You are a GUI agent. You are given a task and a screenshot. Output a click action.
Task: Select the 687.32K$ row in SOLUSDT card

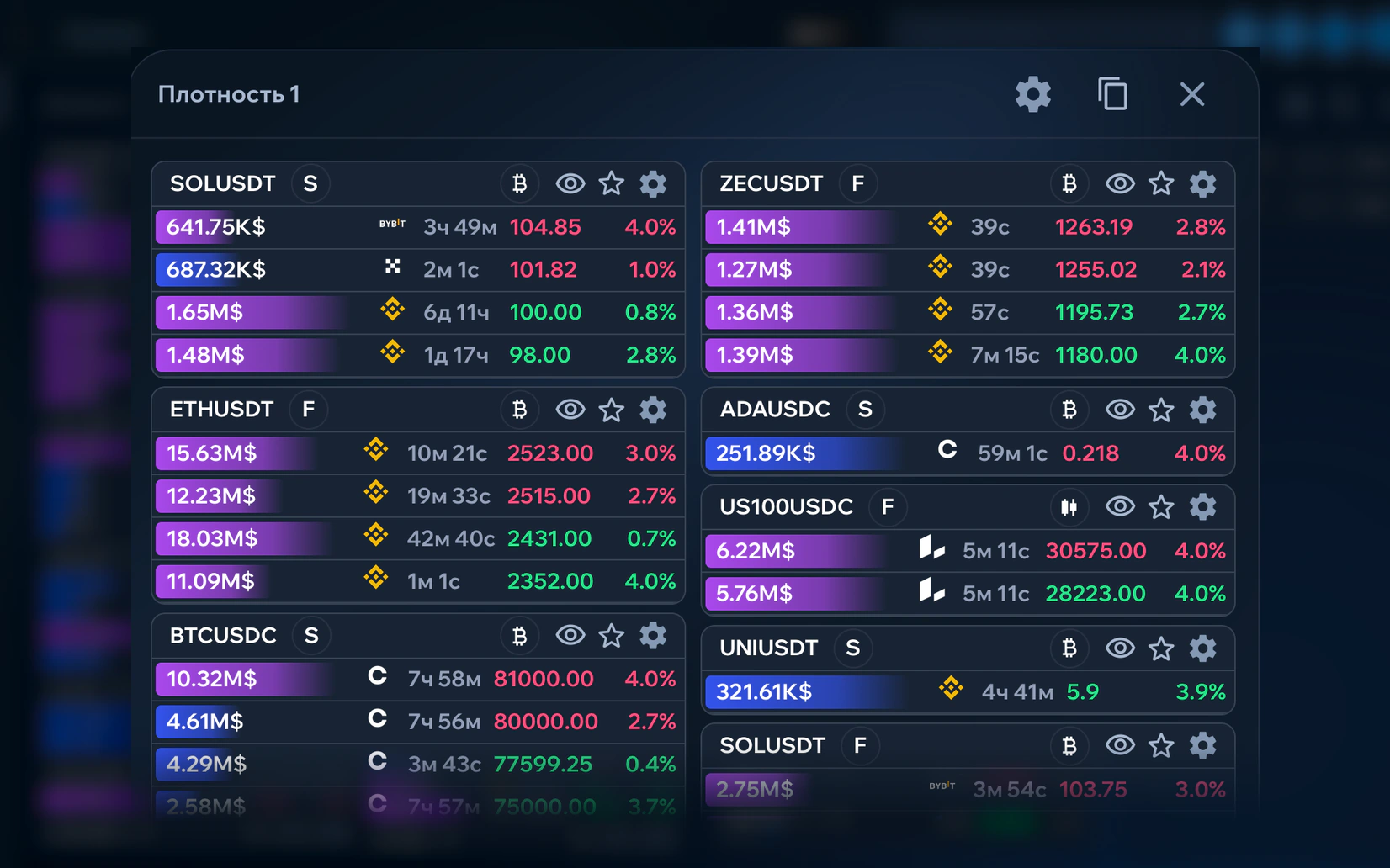tap(418, 270)
